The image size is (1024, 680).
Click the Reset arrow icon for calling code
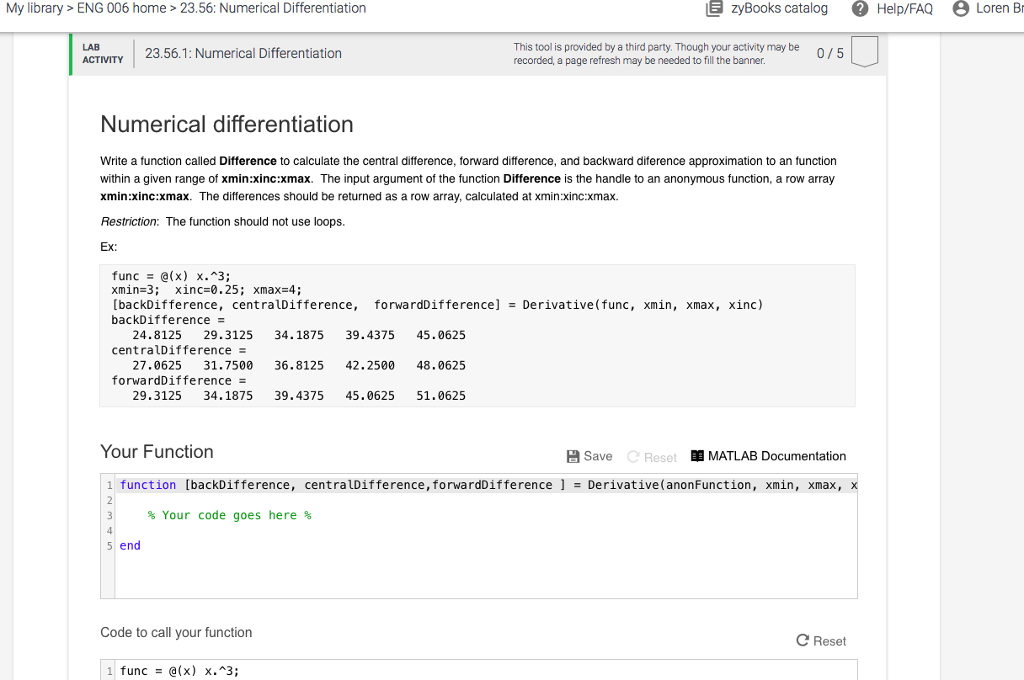[803, 640]
